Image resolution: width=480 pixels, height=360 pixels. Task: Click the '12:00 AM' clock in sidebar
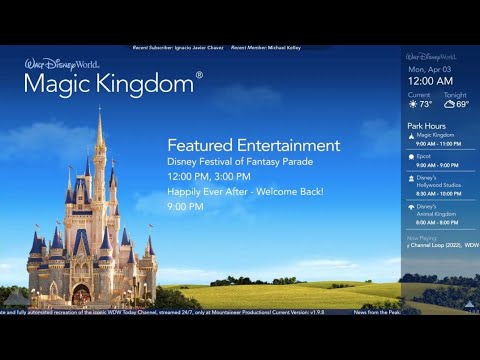[x=430, y=81]
